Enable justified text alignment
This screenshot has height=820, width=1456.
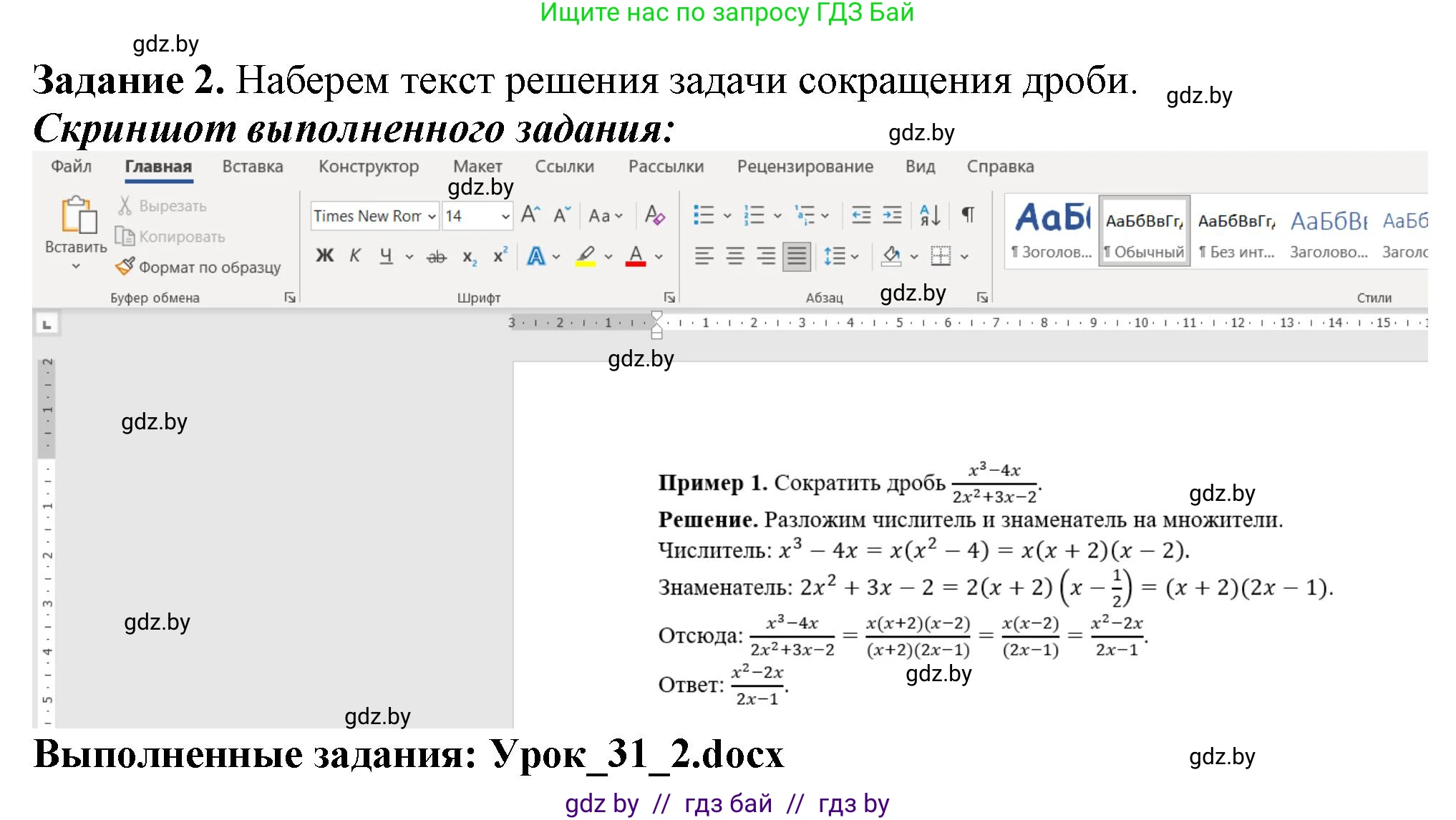[795, 256]
